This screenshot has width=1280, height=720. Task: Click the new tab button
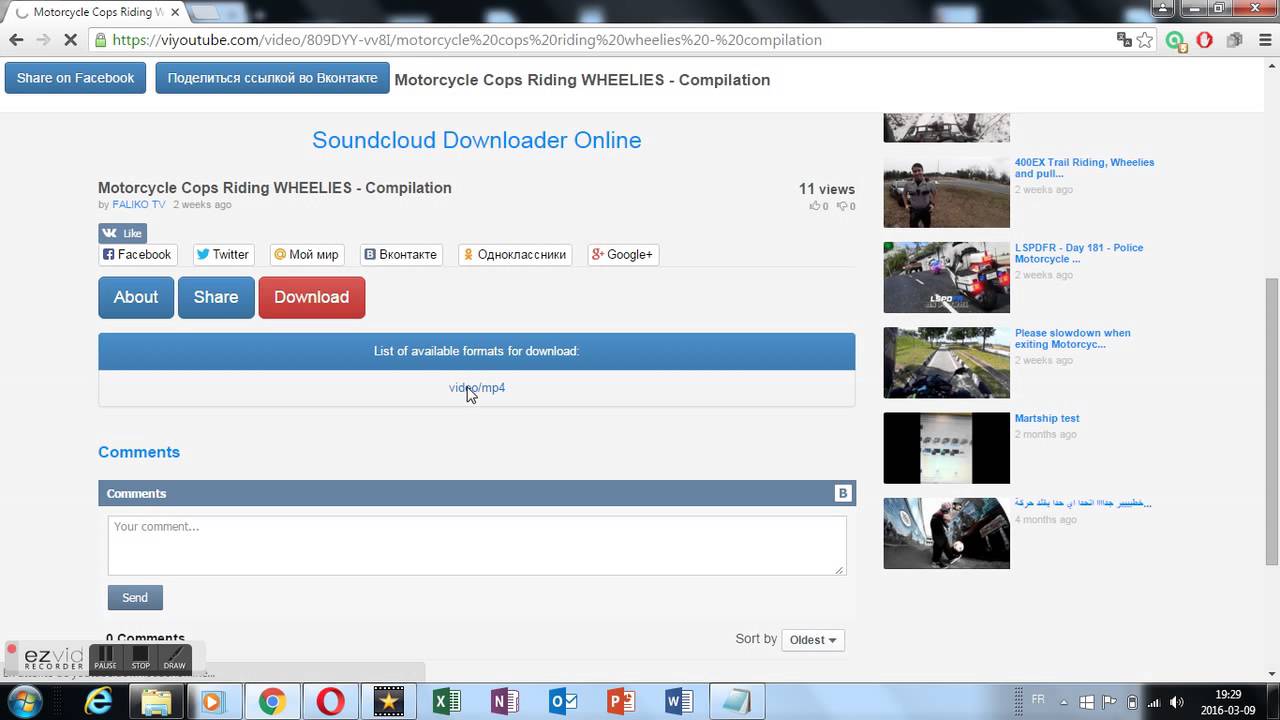pyautogui.click(x=204, y=13)
